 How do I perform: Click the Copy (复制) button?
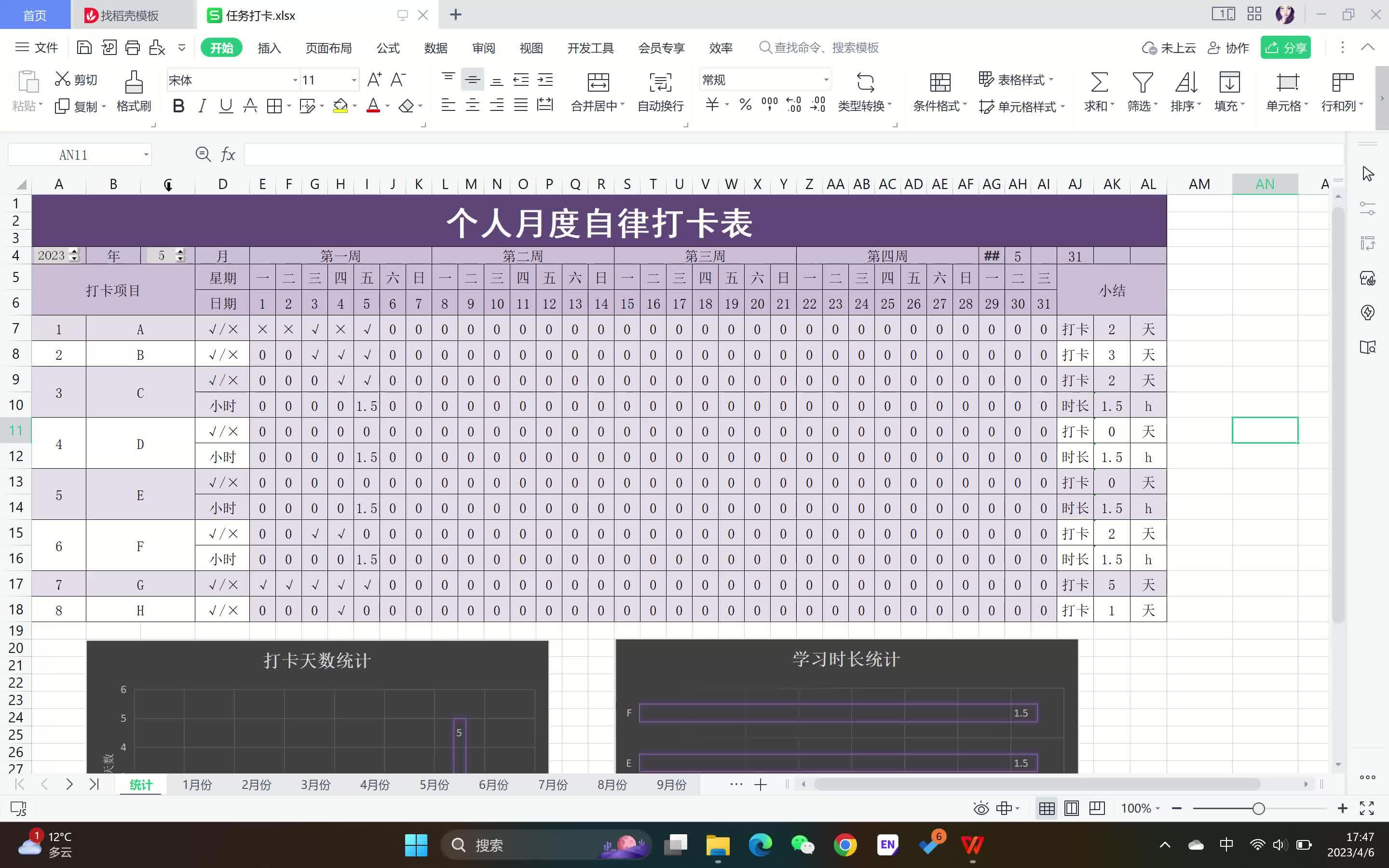coord(80,106)
